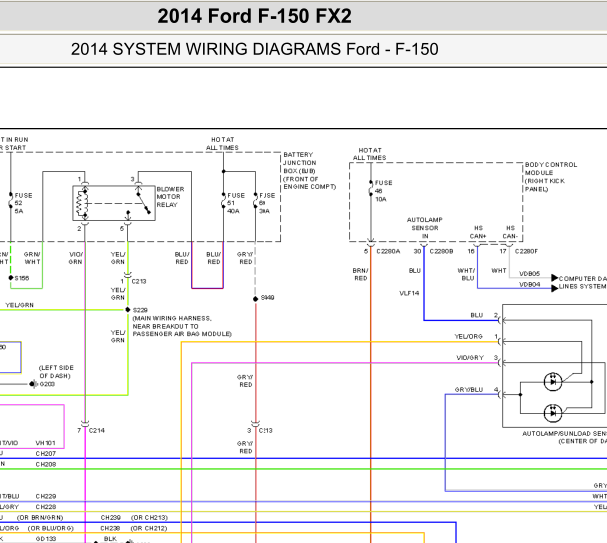Select the "2014 SYSTEM WIRING DIAGRAMS Ford - F-150" heading

coord(254,49)
